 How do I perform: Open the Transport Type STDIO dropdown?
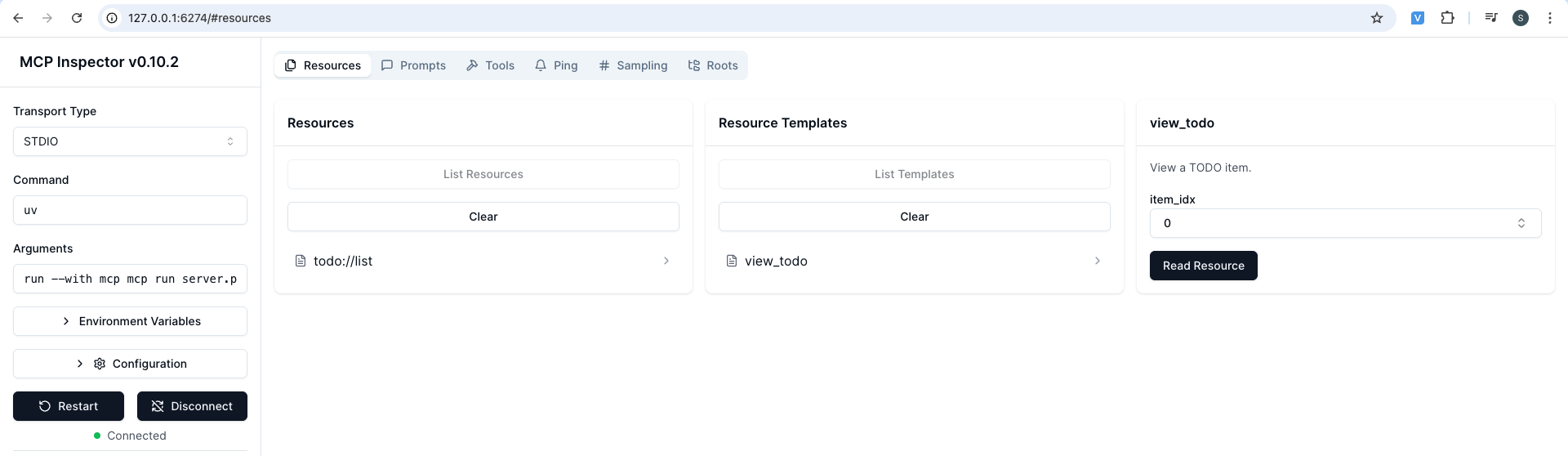pyautogui.click(x=130, y=141)
